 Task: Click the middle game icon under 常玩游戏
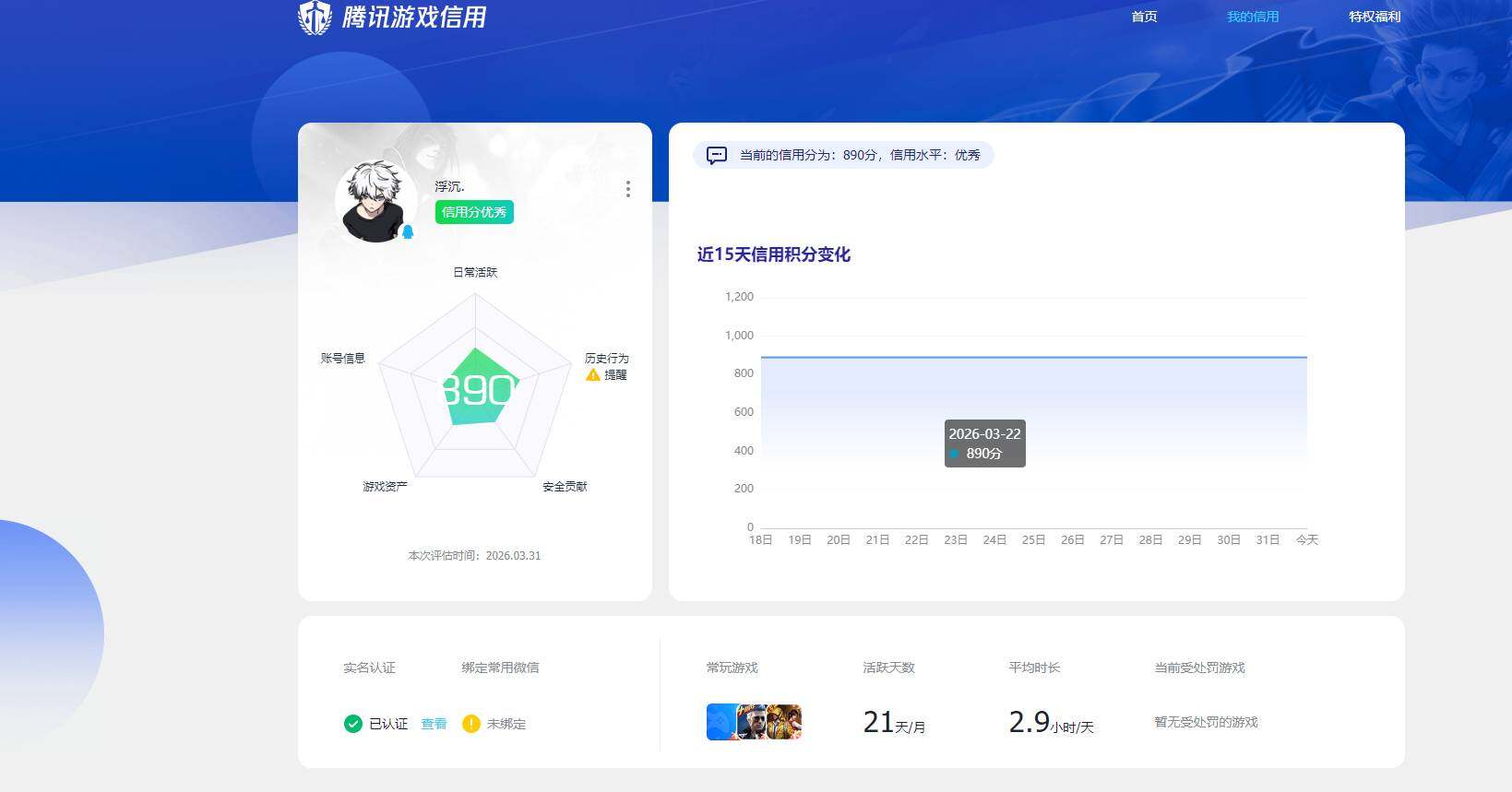pos(752,722)
